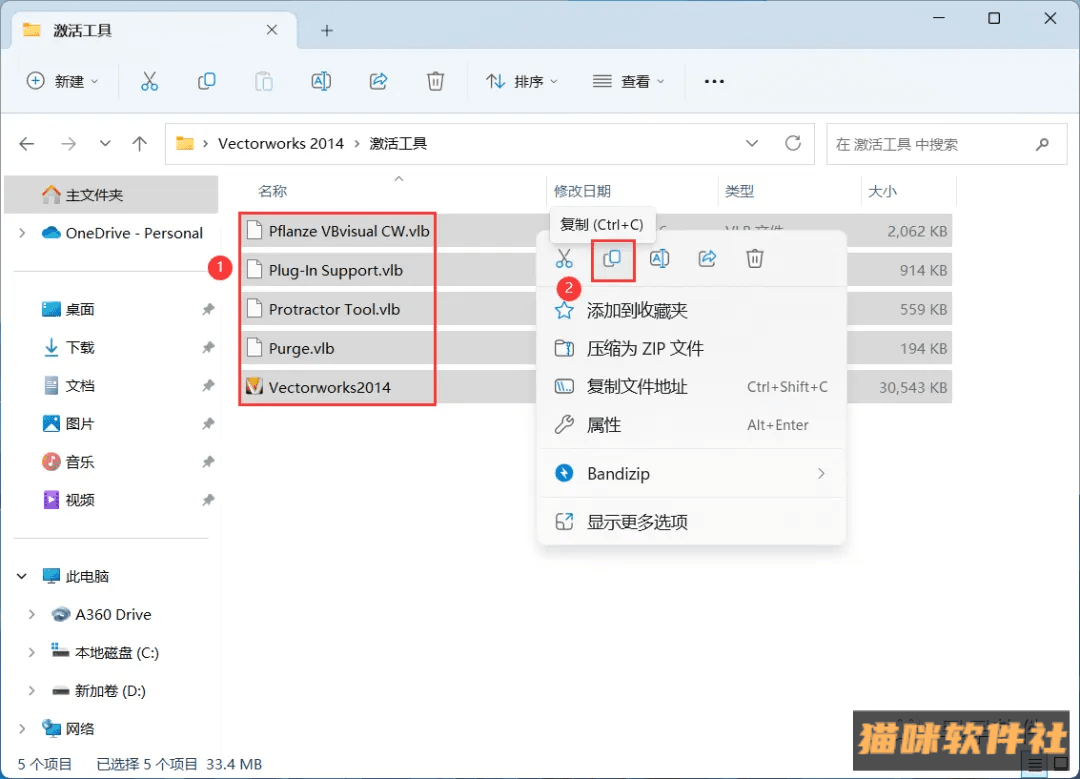Select the file Protractor Tool.vlb
This screenshot has width=1080, height=779.
click(x=334, y=309)
